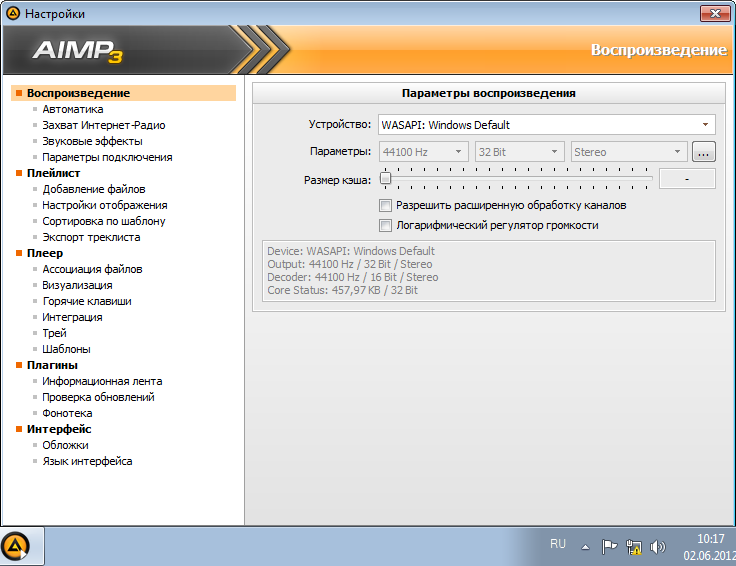Click the AIMP taskbar icon
Viewport: 736px width, 566px height.
15,546
